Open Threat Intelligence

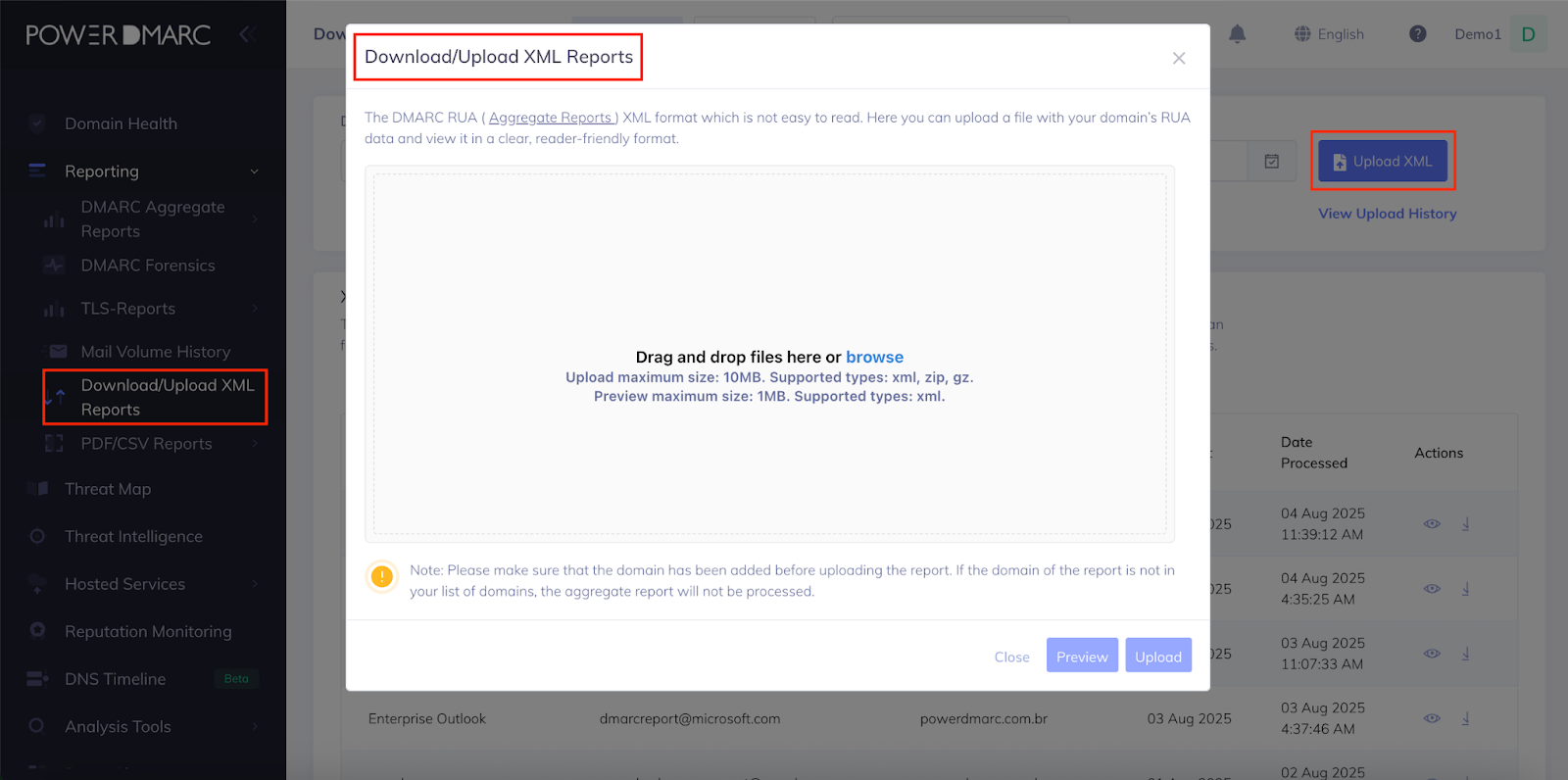[x=133, y=537]
